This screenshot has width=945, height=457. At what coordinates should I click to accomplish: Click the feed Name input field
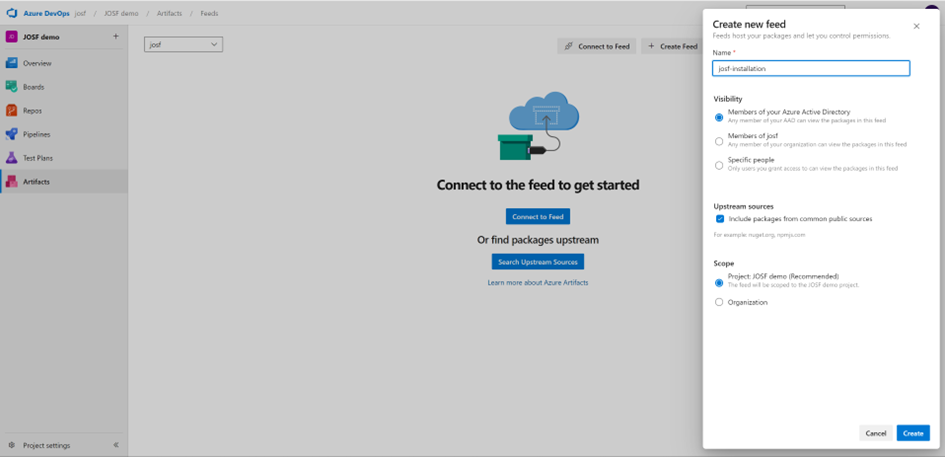(x=810, y=69)
